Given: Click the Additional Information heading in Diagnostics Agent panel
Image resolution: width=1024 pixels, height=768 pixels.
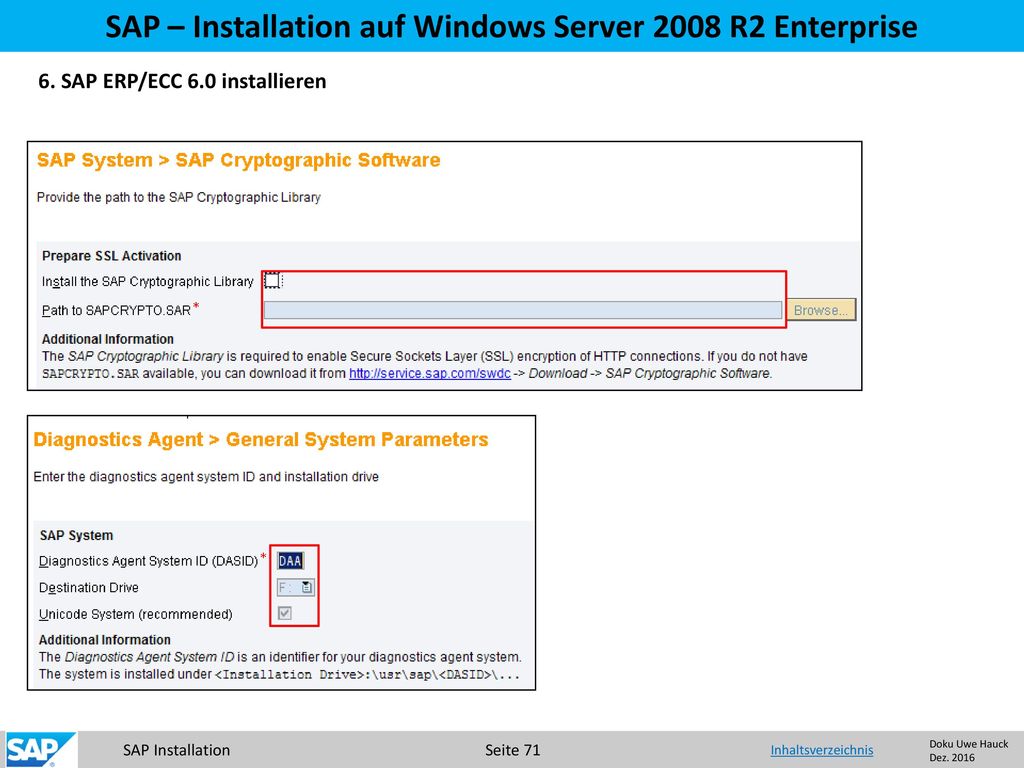Looking at the screenshot, I should (x=104, y=640).
